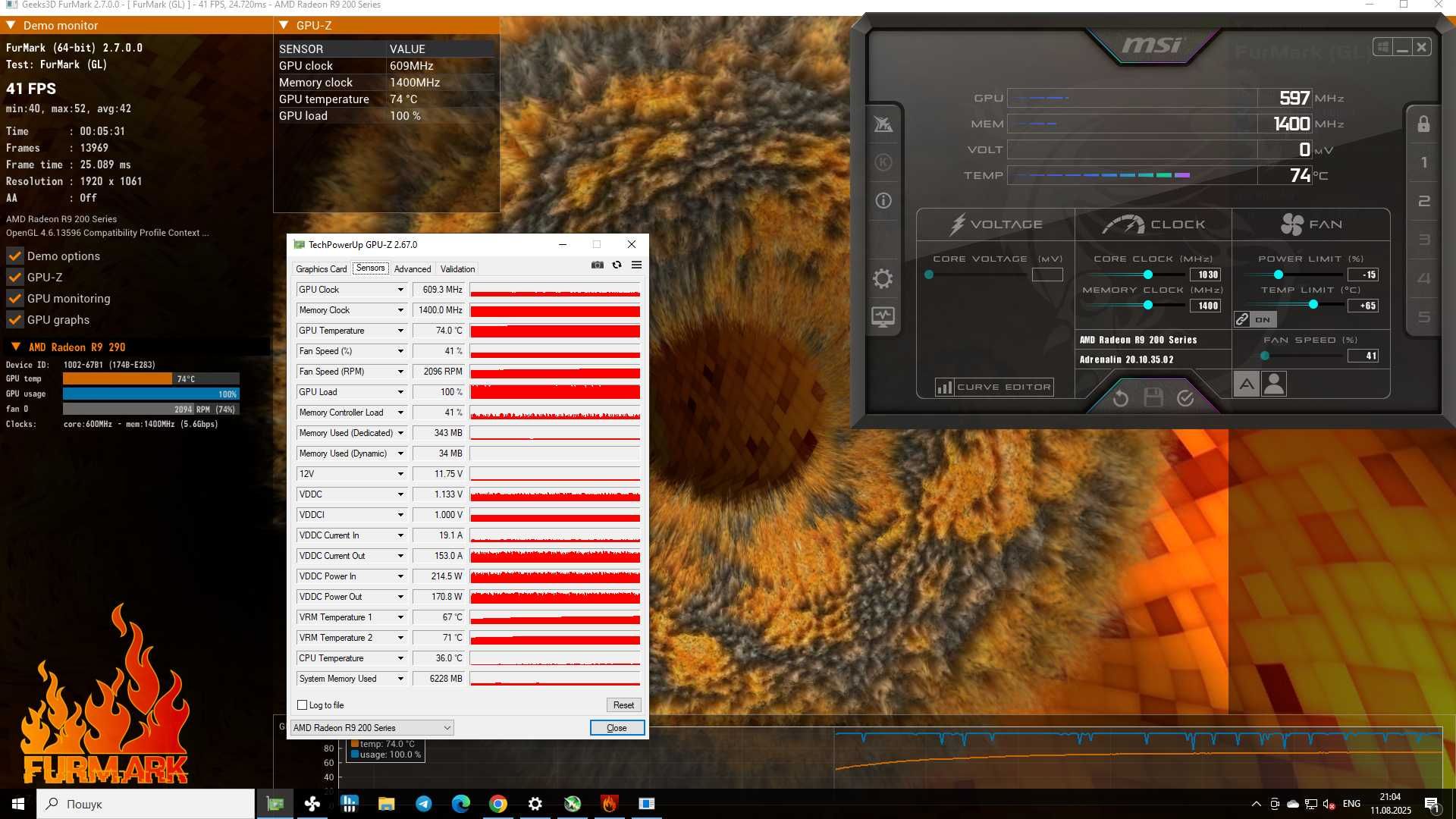The height and width of the screenshot is (819, 1456).
Task: Click ENG language indicator in tray
Action: (1351, 804)
